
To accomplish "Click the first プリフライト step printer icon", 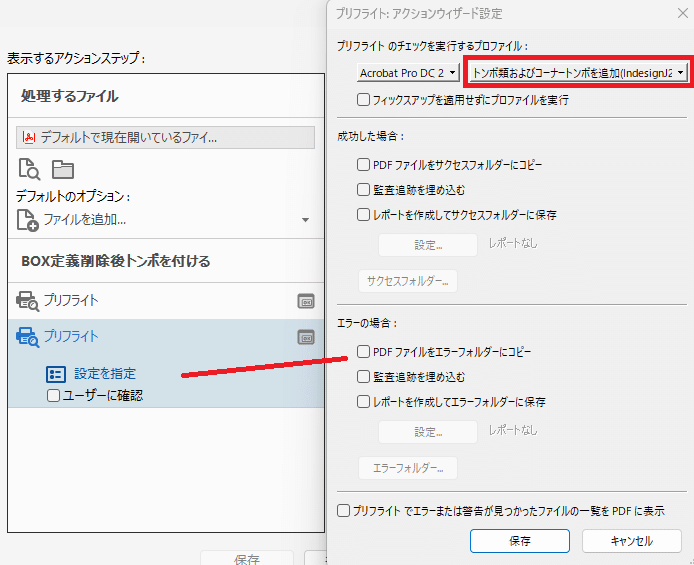I will [27, 301].
